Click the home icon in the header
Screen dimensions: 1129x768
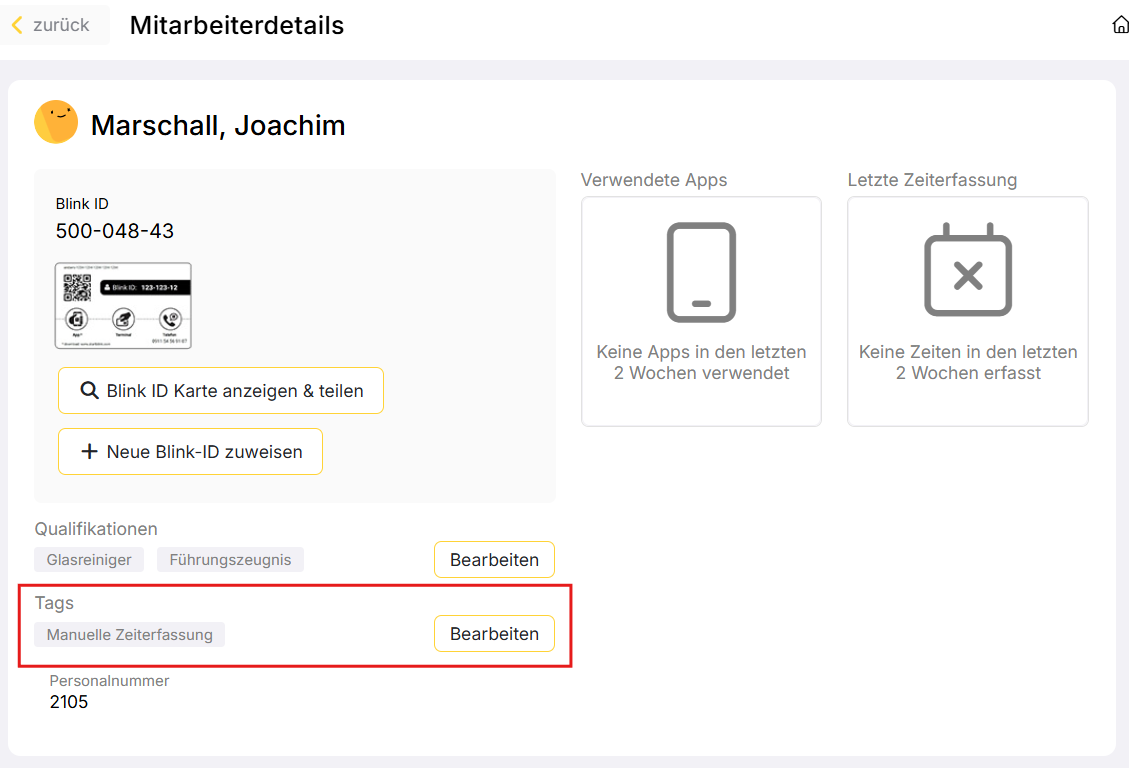pyautogui.click(x=1120, y=25)
